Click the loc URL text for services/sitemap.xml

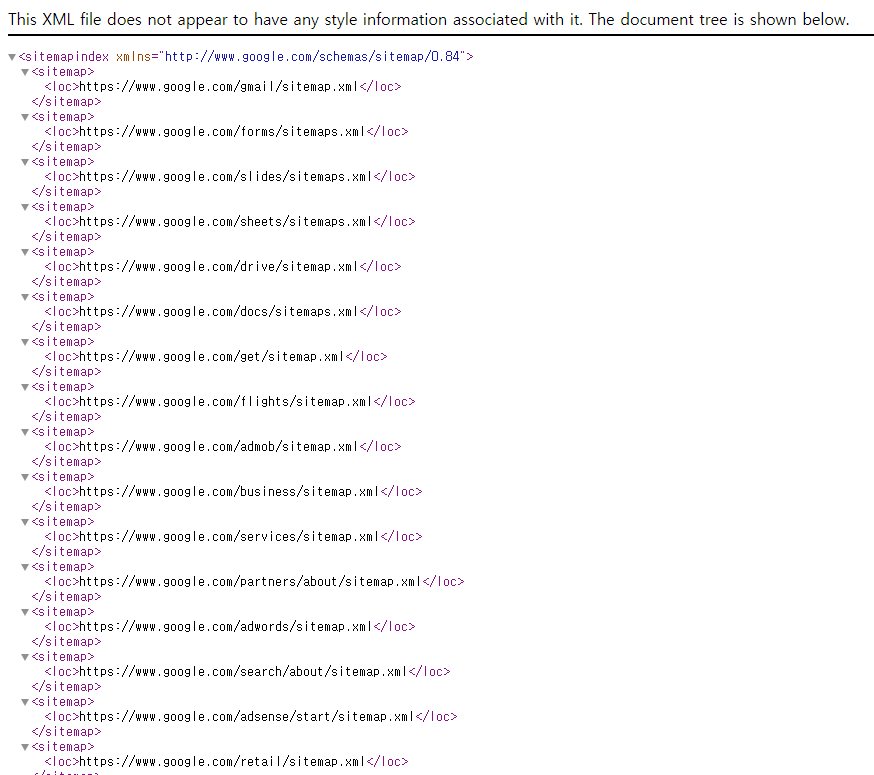click(229, 537)
